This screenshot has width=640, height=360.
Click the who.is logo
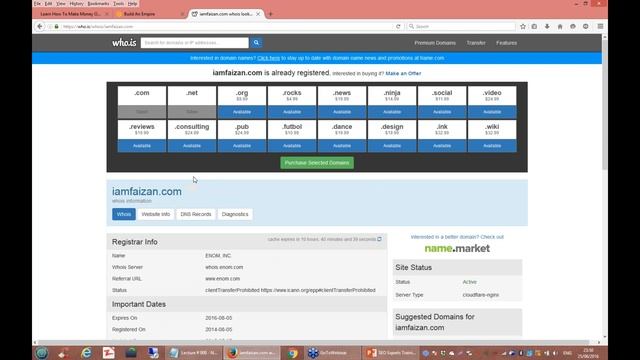(x=124, y=42)
